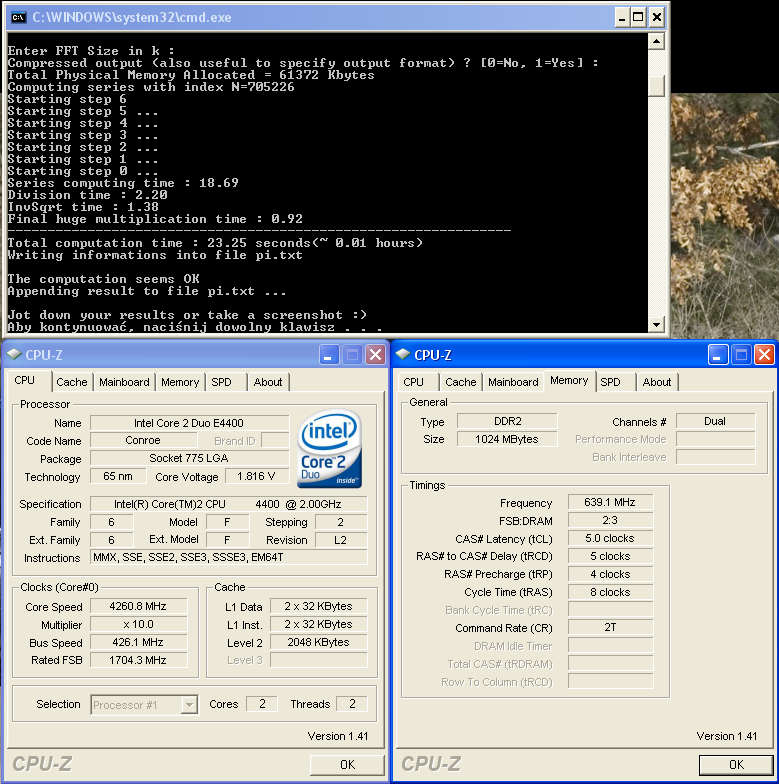This screenshot has height=784, width=779.
Task: Click memory Type value 'DDR2'
Action: tap(507, 421)
